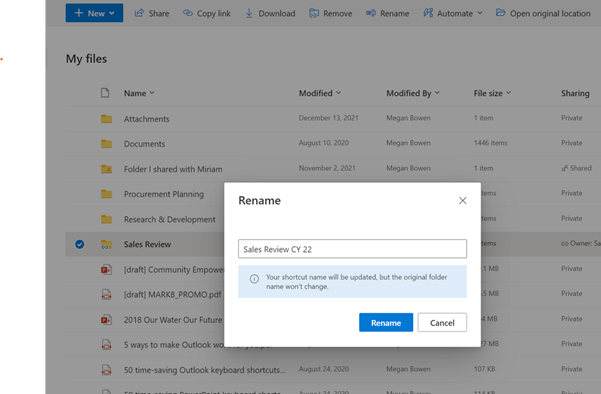
Task: Click the Share icon in toolbar
Action: pyautogui.click(x=139, y=13)
